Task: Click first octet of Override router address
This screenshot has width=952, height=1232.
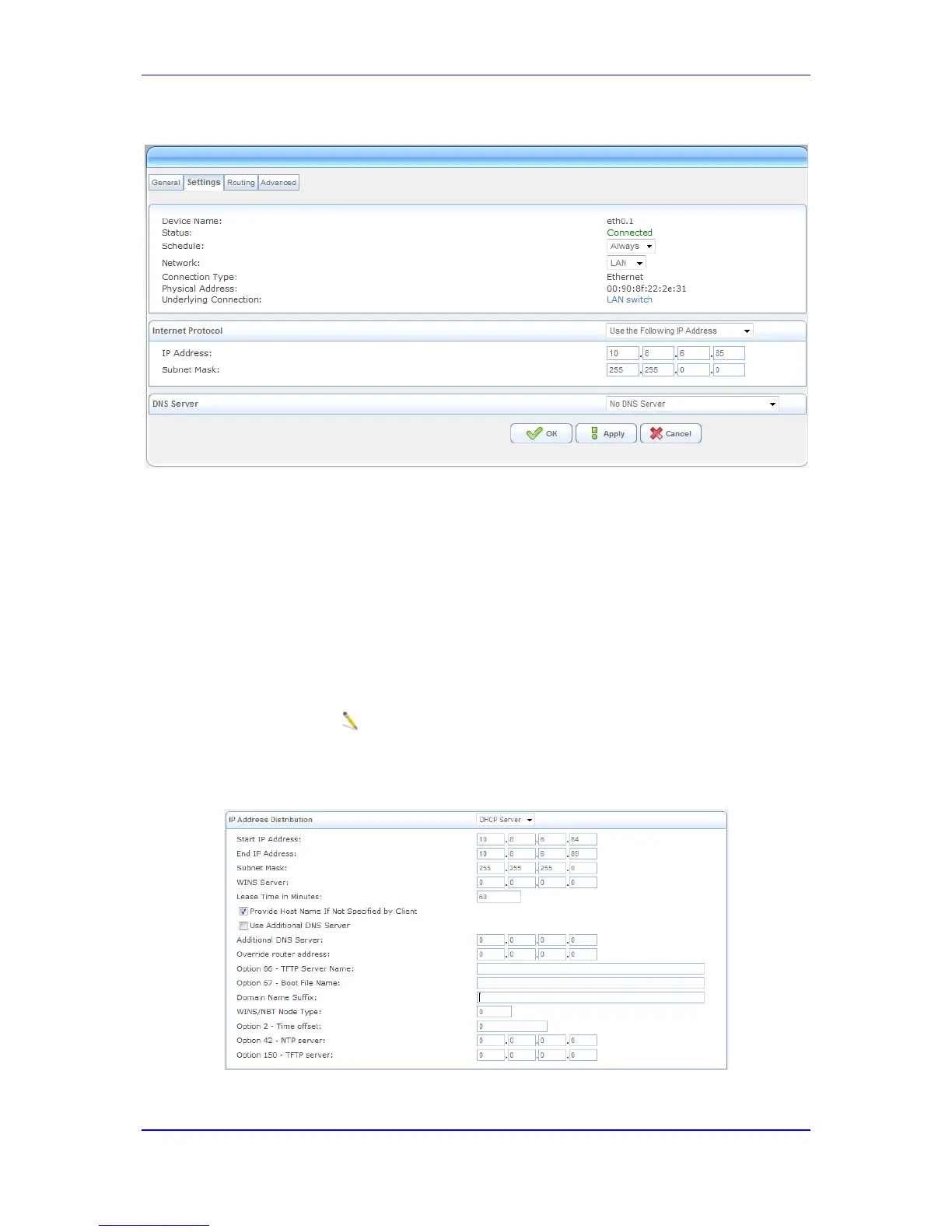Action: [x=491, y=954]
